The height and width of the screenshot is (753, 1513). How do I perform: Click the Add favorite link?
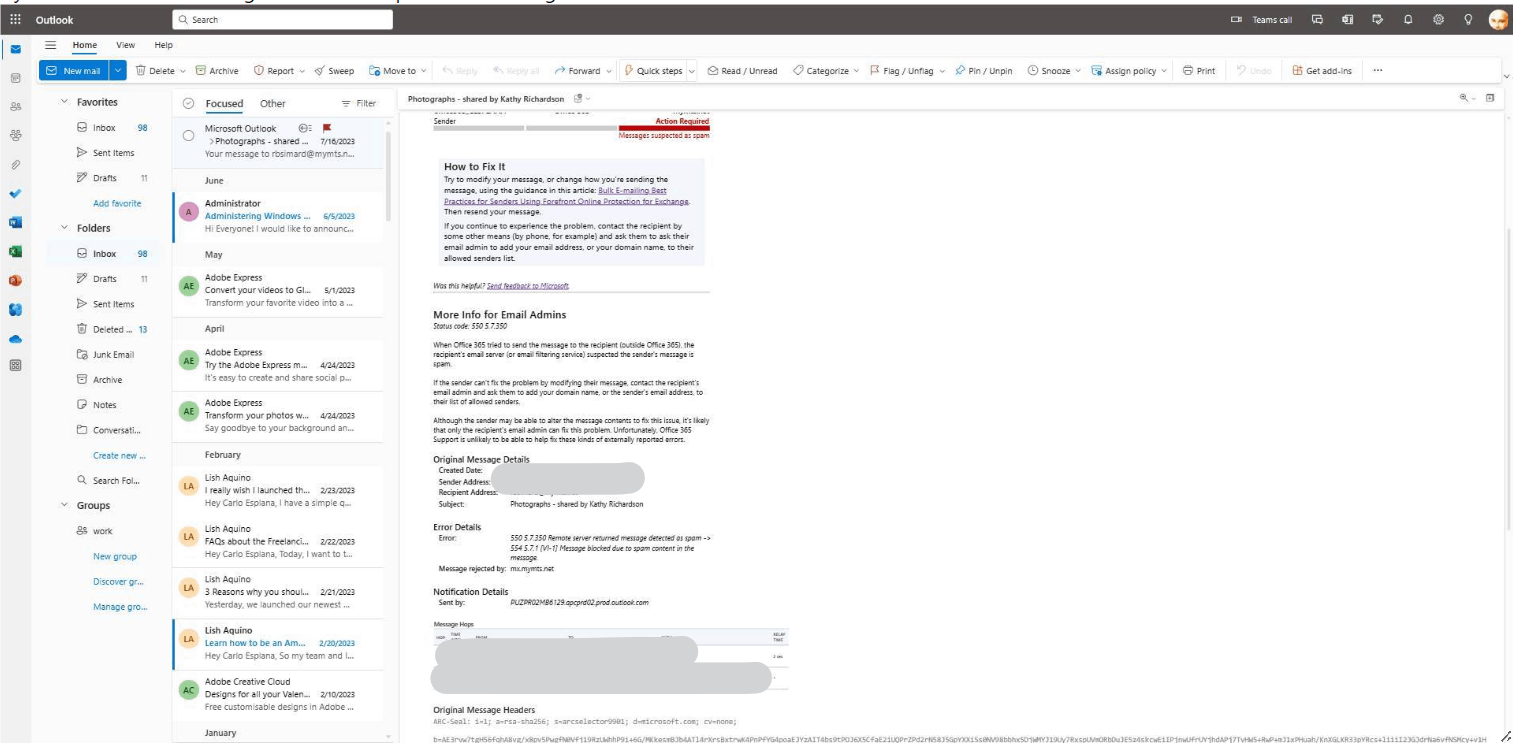coord(117,203)
